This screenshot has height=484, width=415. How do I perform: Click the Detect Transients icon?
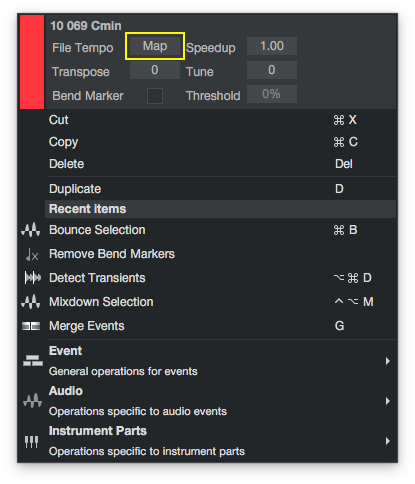(x=32, y=278)
